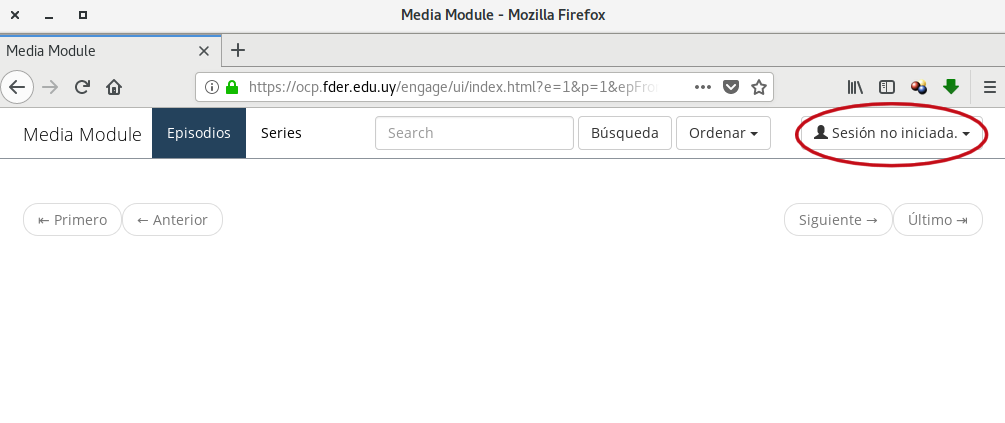Show sidebars with the sidebar icon
The height and width of the screenshot is (423, 1005).
point(886,87)
